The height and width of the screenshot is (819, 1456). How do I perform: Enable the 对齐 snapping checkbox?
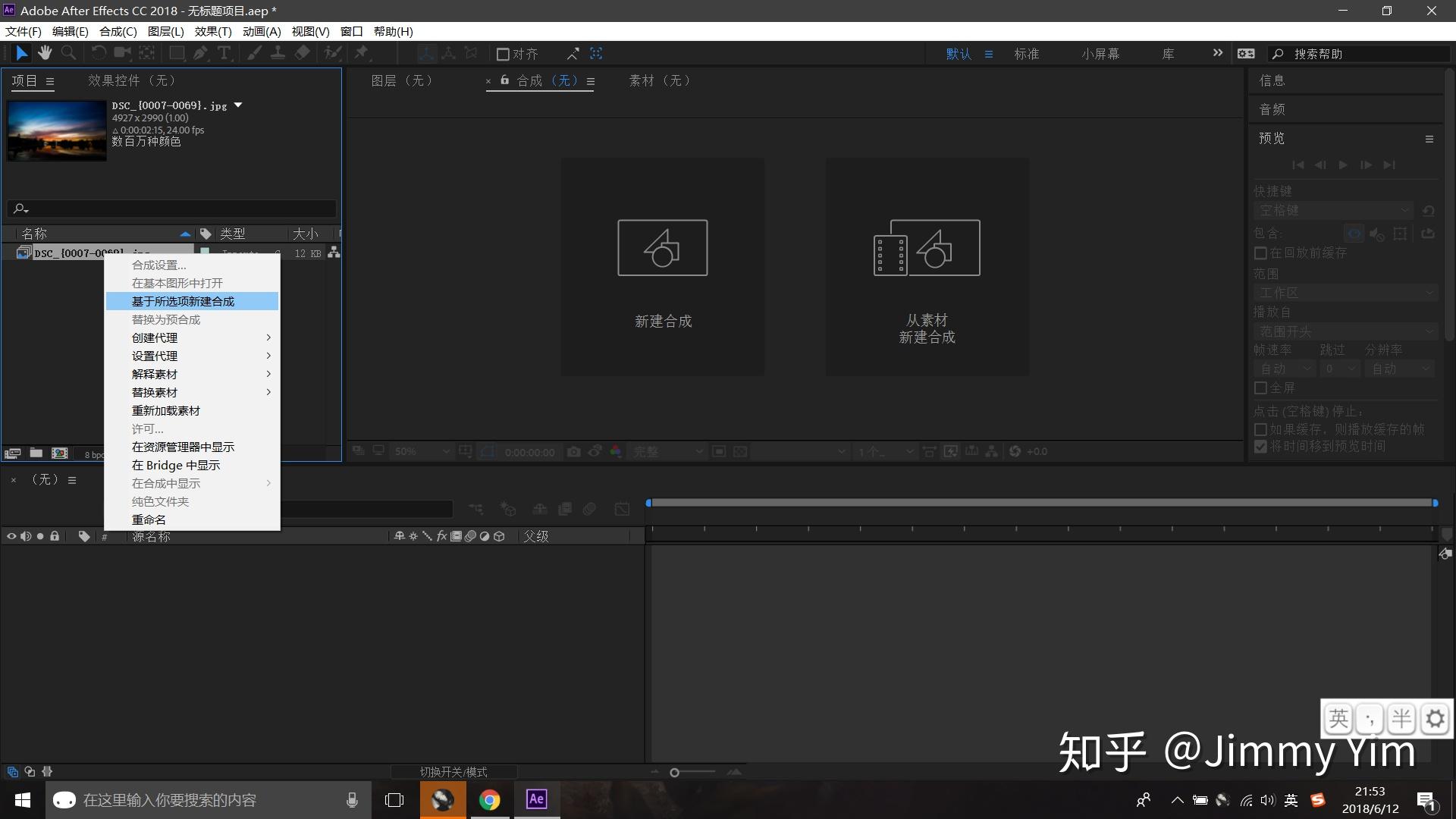(502, 54)
